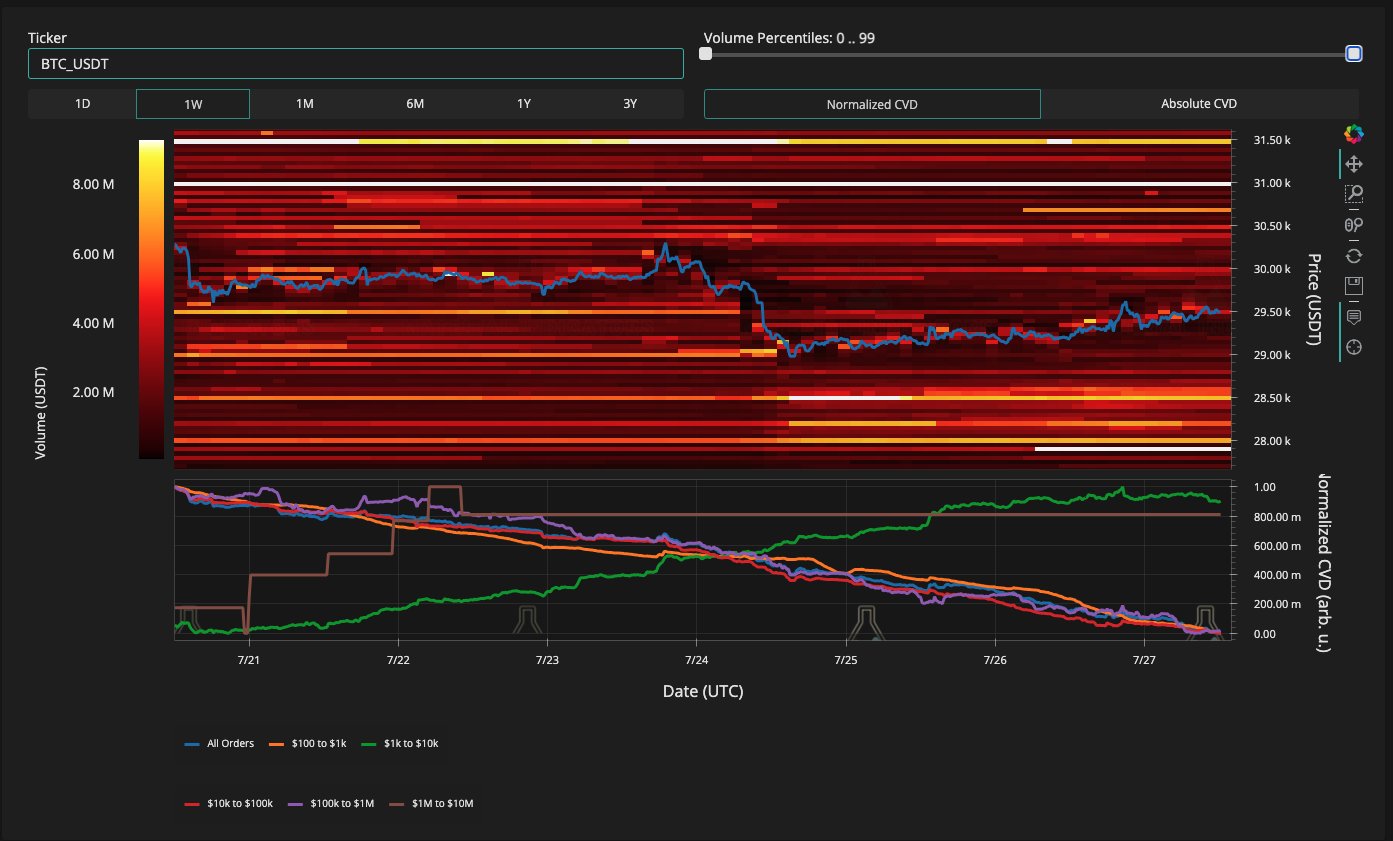Choose the 3Y timeframe
The image size is (1393, 841).
tap(630, 104)
